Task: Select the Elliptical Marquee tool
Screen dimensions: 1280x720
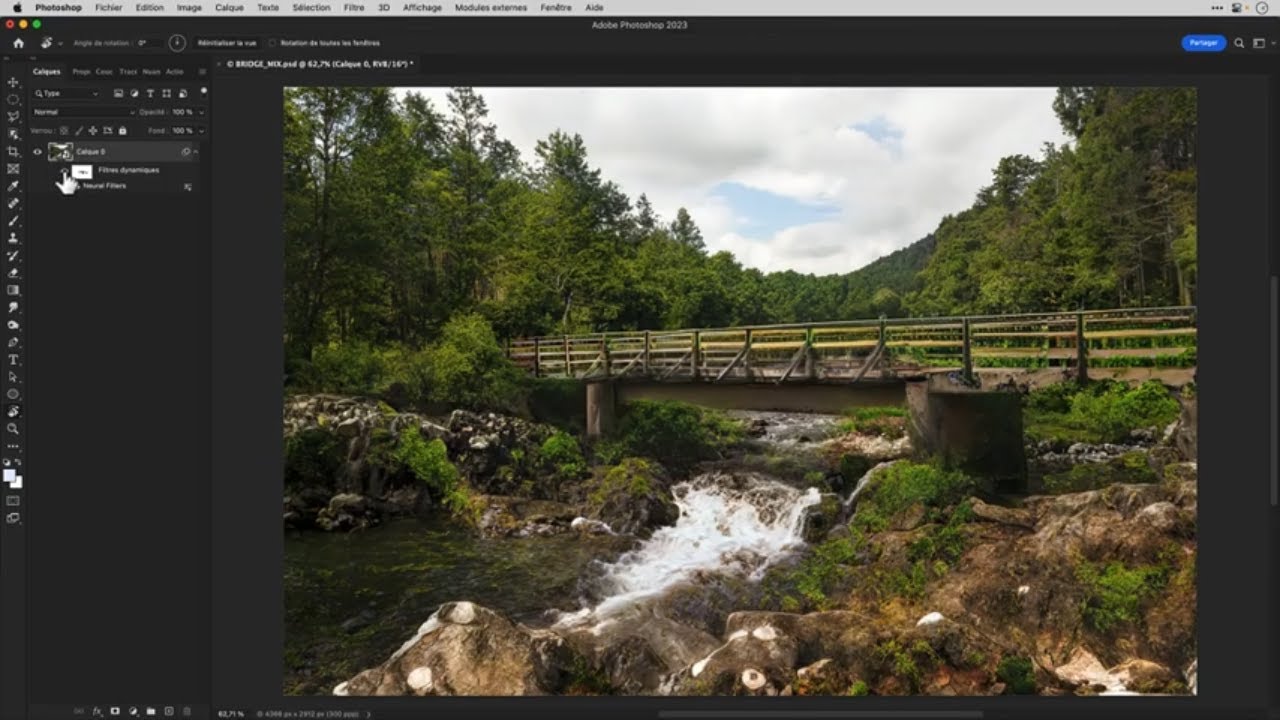Action: [x=13, y=99]
